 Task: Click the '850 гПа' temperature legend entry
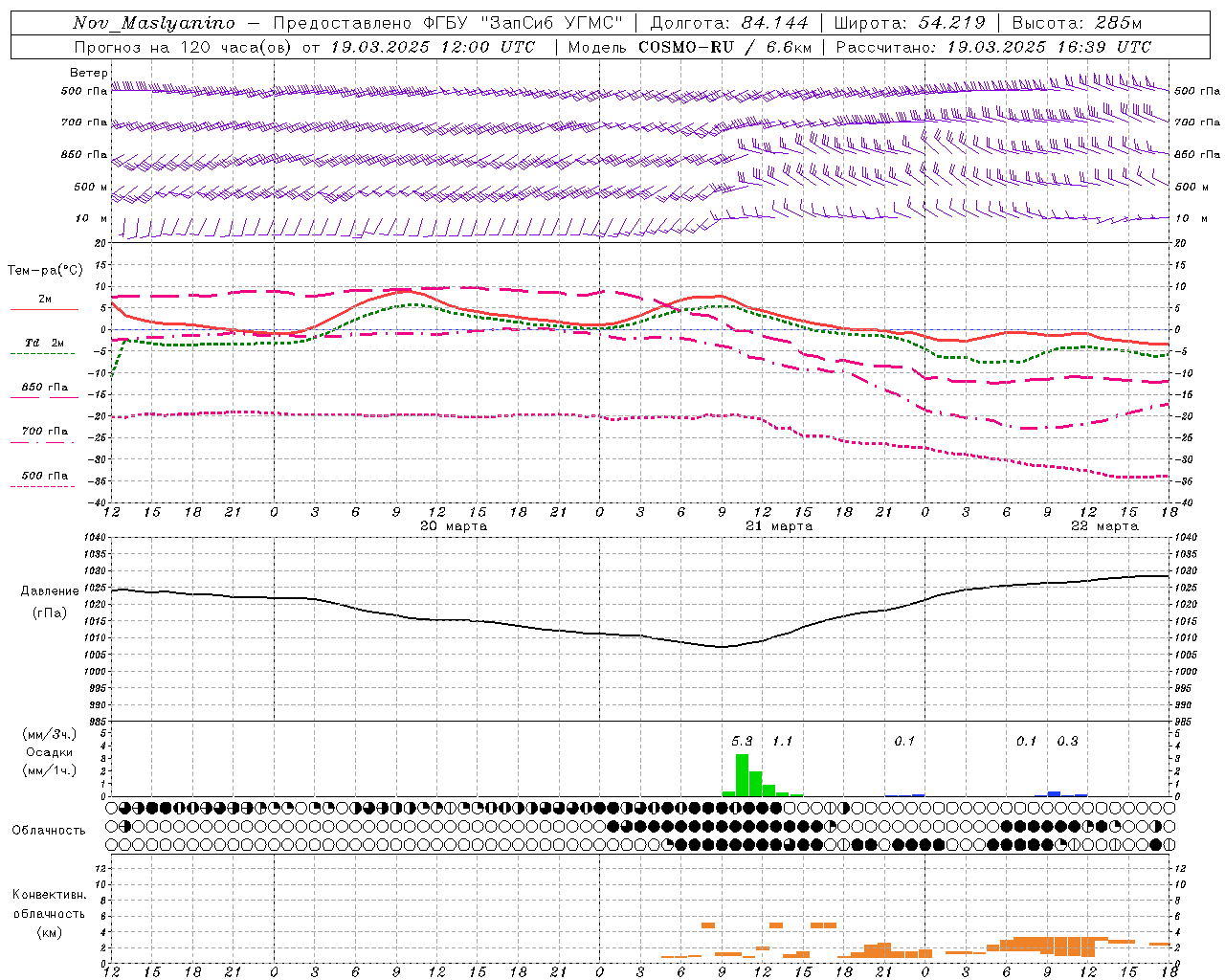point(44,387)
